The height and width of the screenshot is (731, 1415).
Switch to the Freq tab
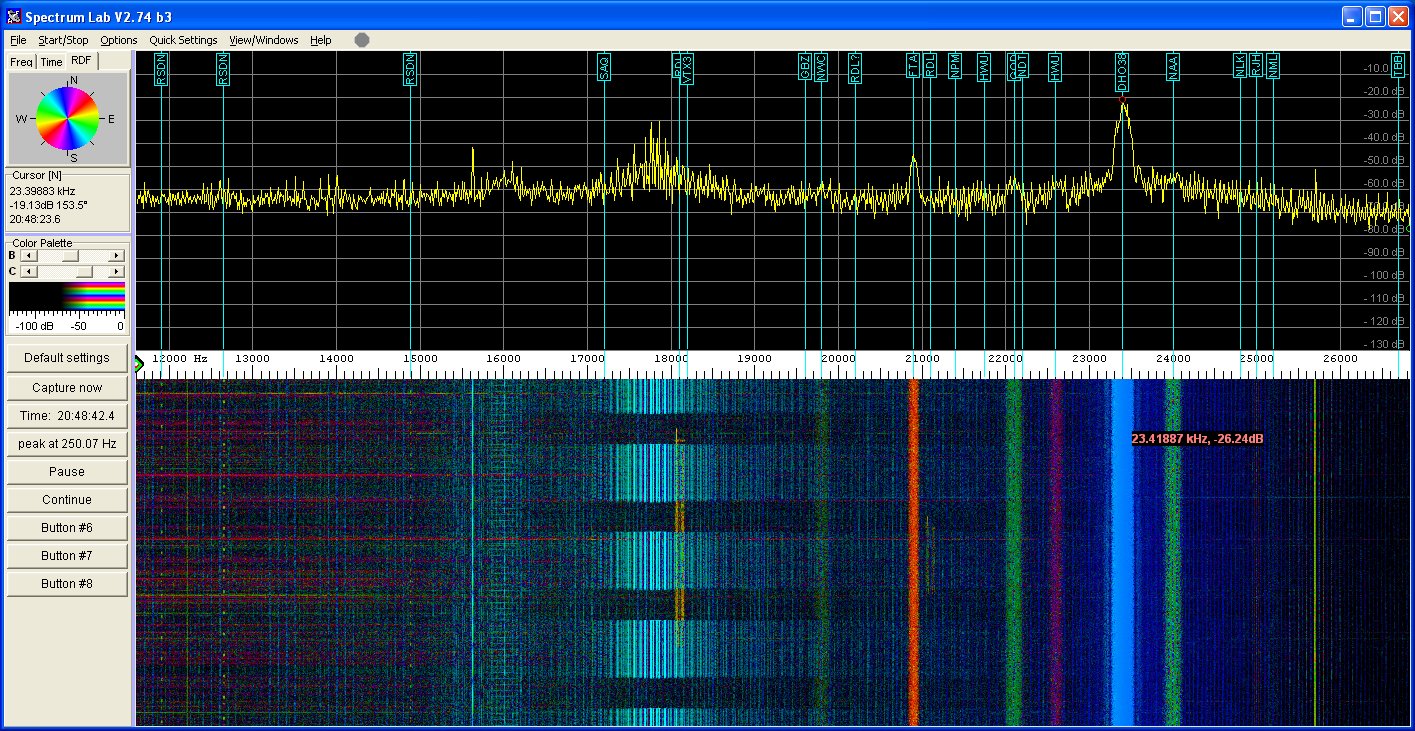pos(21,62)
